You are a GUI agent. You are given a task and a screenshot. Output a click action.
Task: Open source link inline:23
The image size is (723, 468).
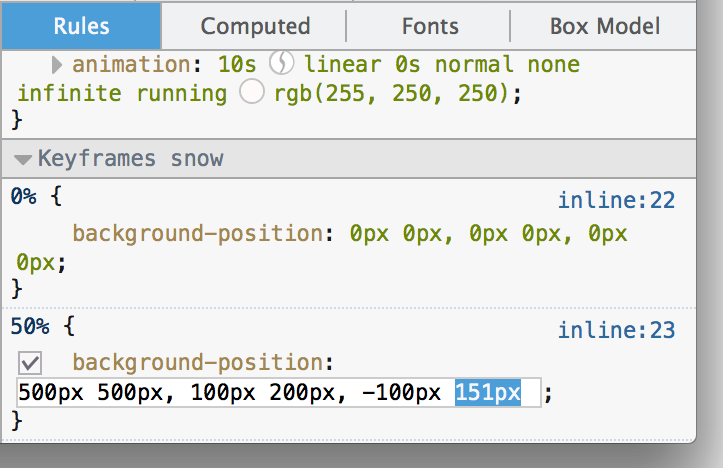(616, 330)
